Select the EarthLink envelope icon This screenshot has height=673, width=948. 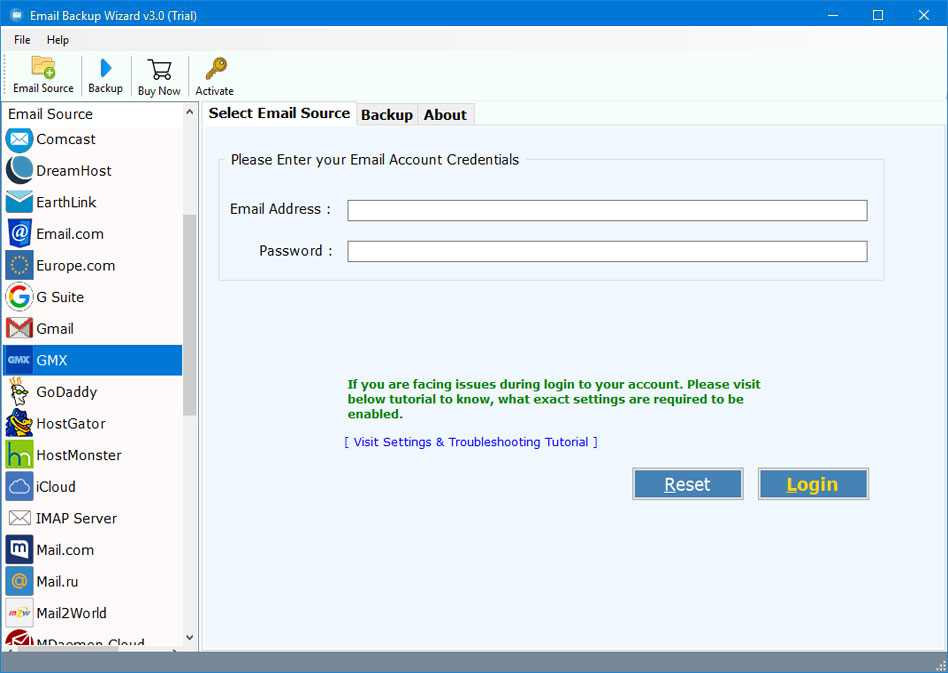pyautogui.click(x=19, y=202)
